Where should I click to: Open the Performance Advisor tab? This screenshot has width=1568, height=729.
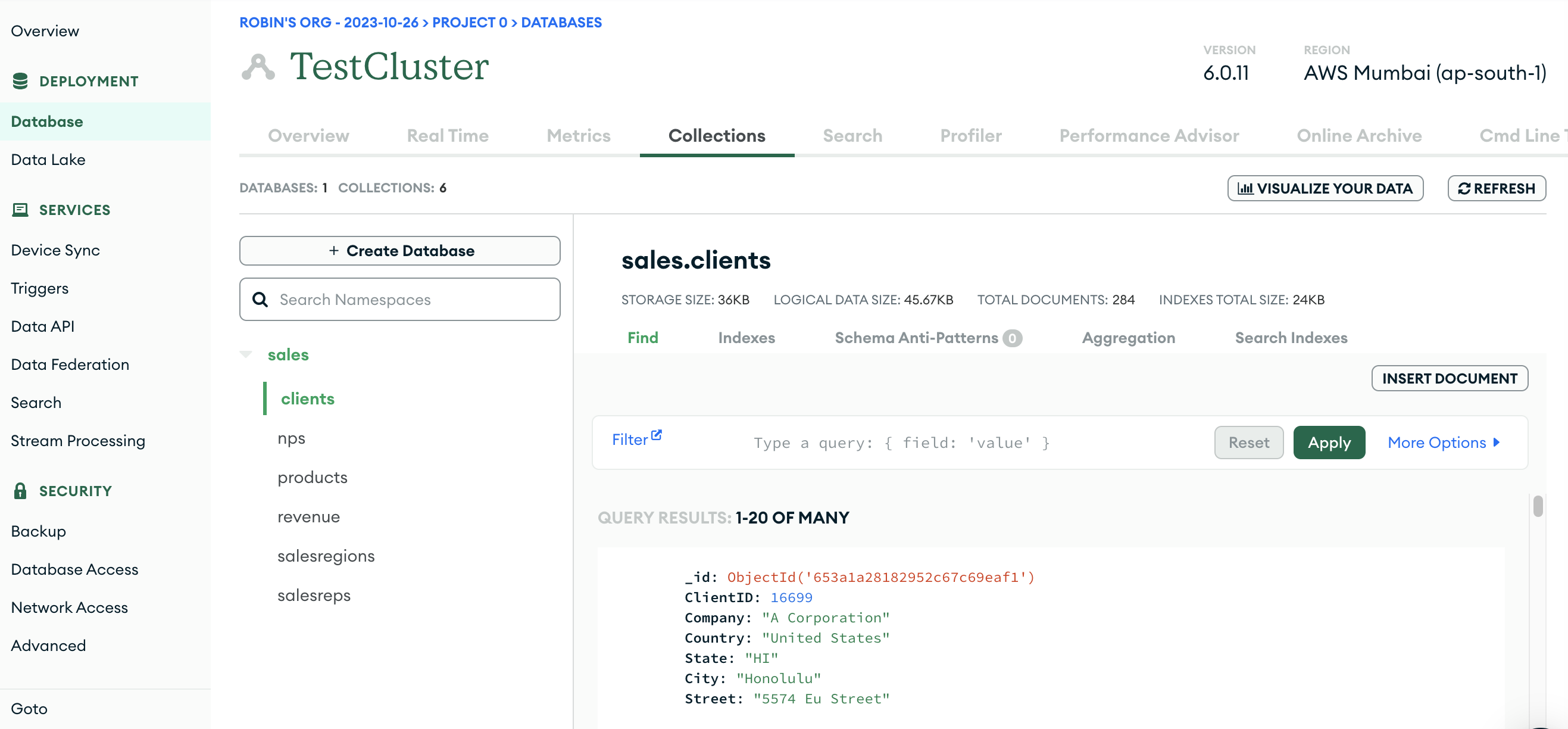(x=1148, y=135)
